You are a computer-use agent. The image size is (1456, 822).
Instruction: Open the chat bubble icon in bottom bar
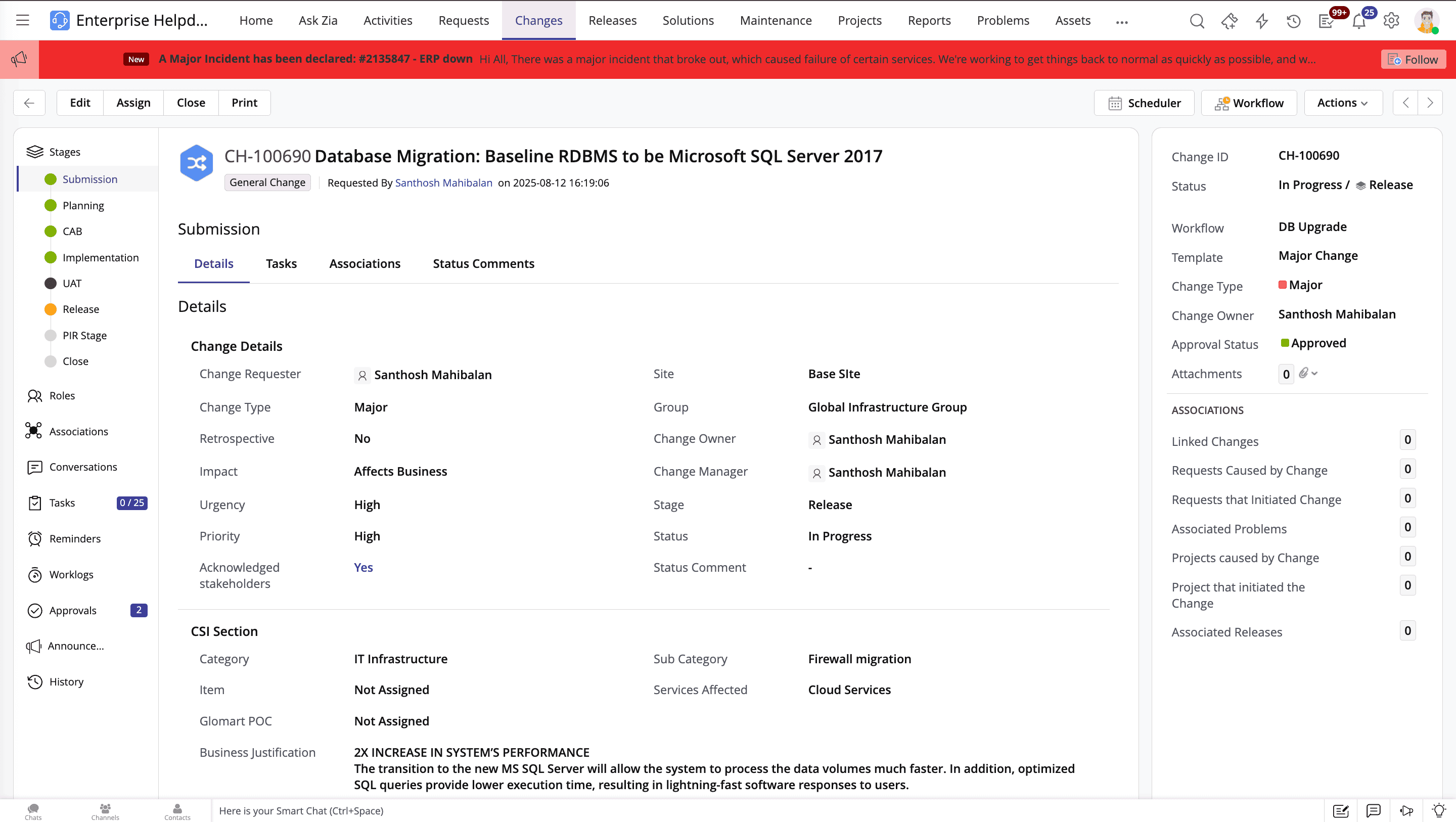[1374, 811]
